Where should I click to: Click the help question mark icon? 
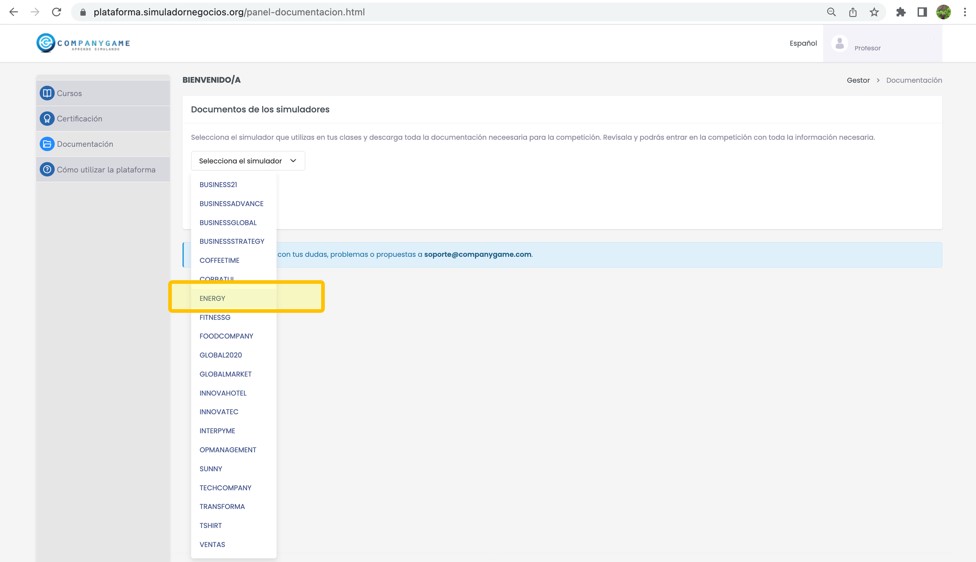pos(47,169)
